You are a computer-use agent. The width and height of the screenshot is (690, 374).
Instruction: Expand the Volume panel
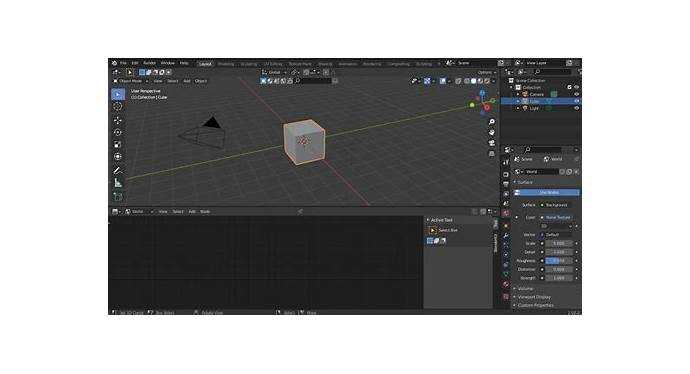coord(525,289)
